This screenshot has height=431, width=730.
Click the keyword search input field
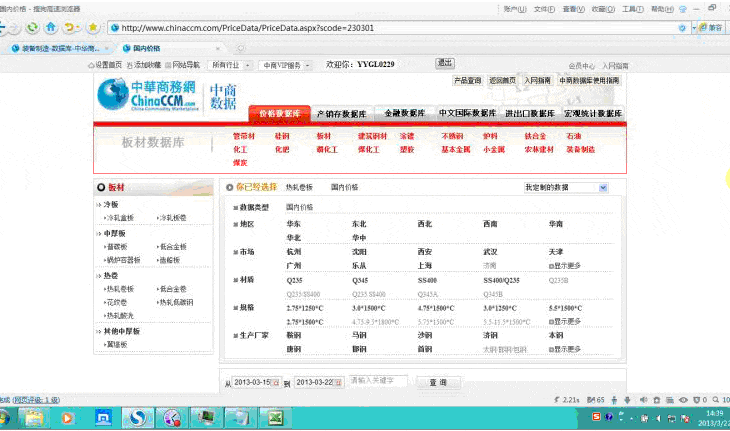(x=378, y=382)
